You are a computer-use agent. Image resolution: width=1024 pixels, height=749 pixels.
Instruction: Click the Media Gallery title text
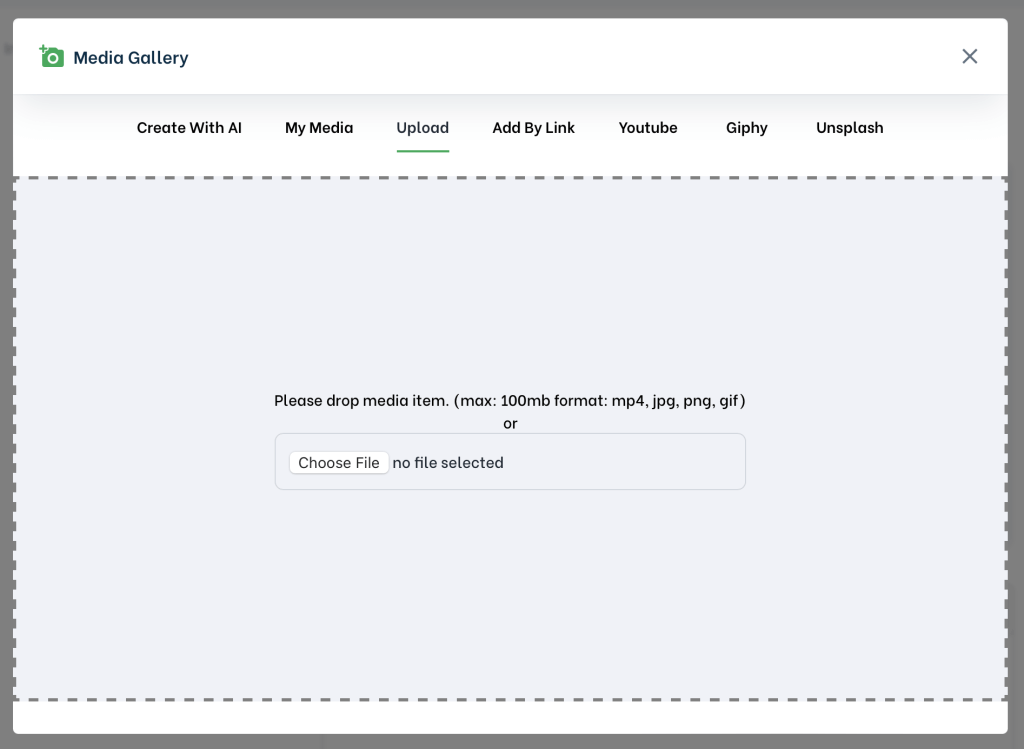tap(131, 58)
